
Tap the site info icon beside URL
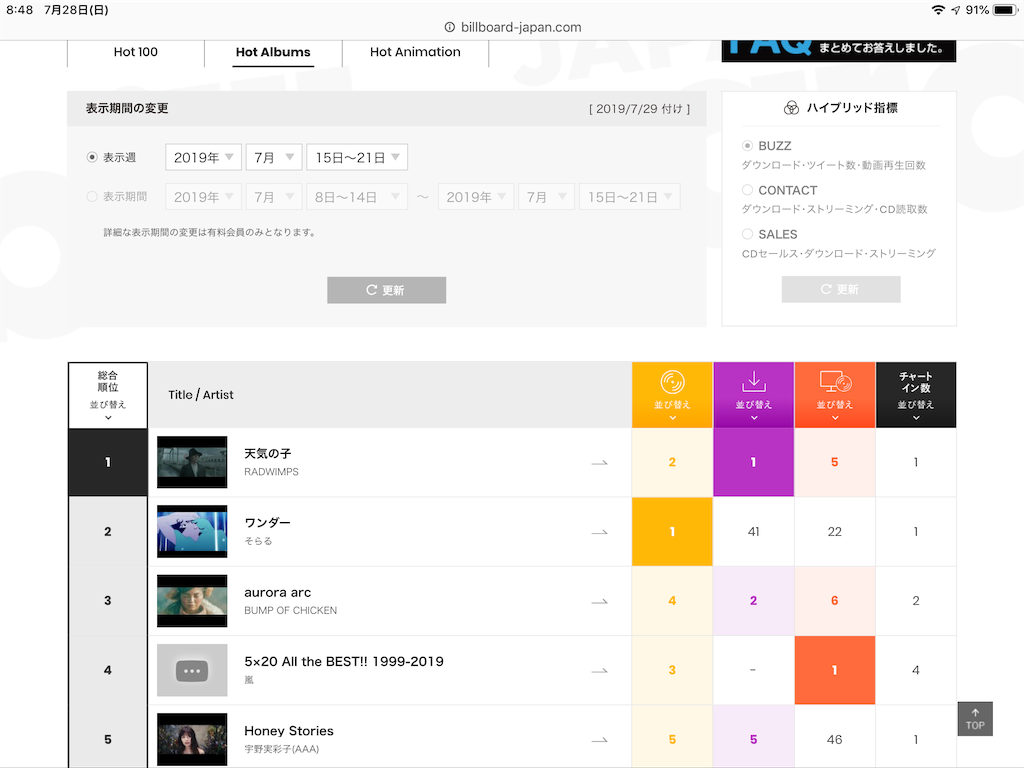click(x=449, y=27)
